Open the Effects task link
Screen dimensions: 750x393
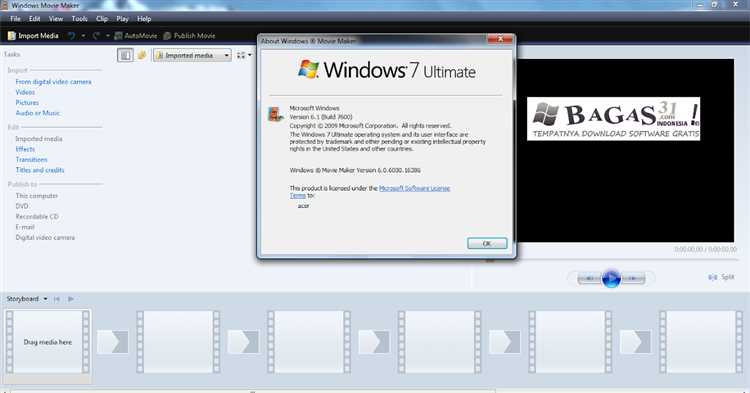25,149
